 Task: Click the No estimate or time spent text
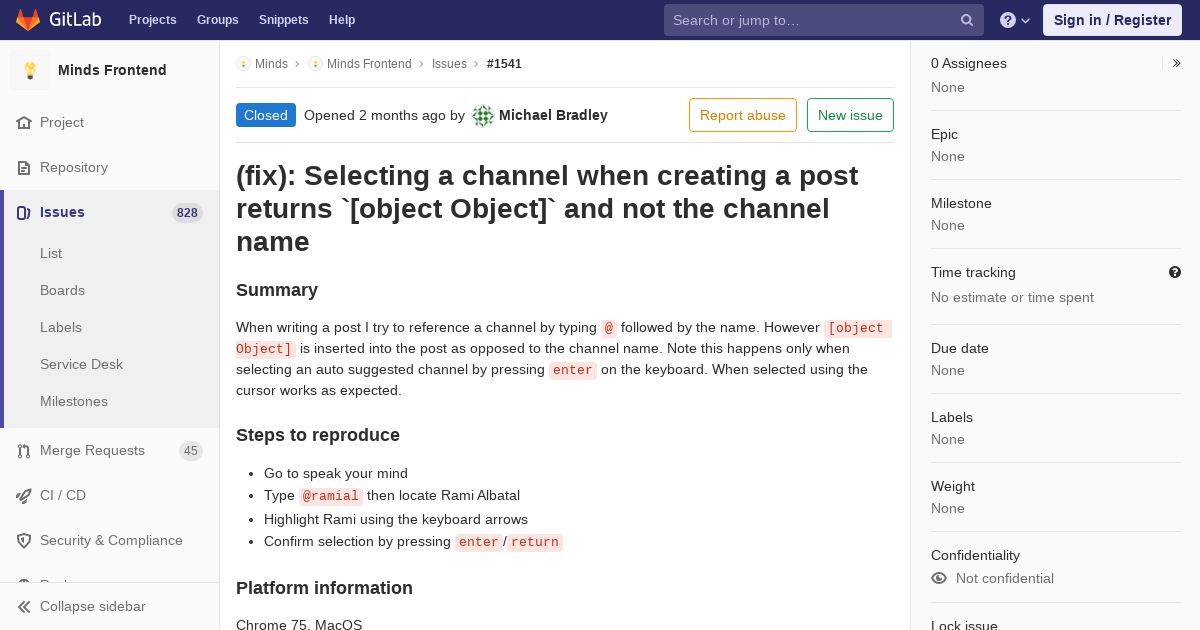click(x=1012, y=297)
